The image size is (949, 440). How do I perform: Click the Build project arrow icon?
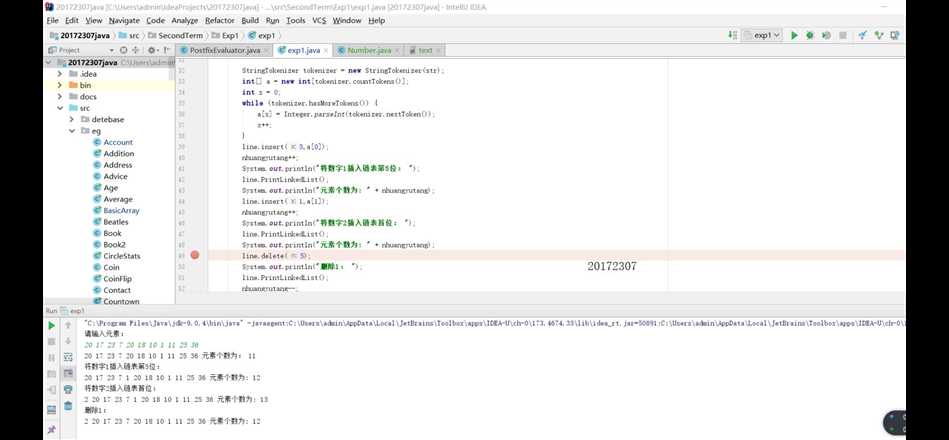click(x=732, y=36)
